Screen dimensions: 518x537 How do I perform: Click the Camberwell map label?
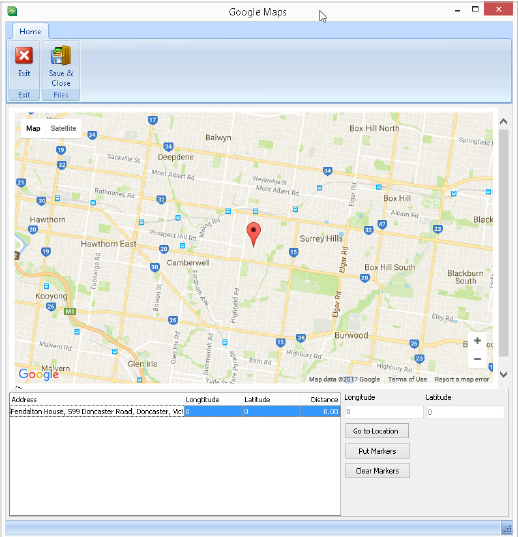(x=188, y=263)
